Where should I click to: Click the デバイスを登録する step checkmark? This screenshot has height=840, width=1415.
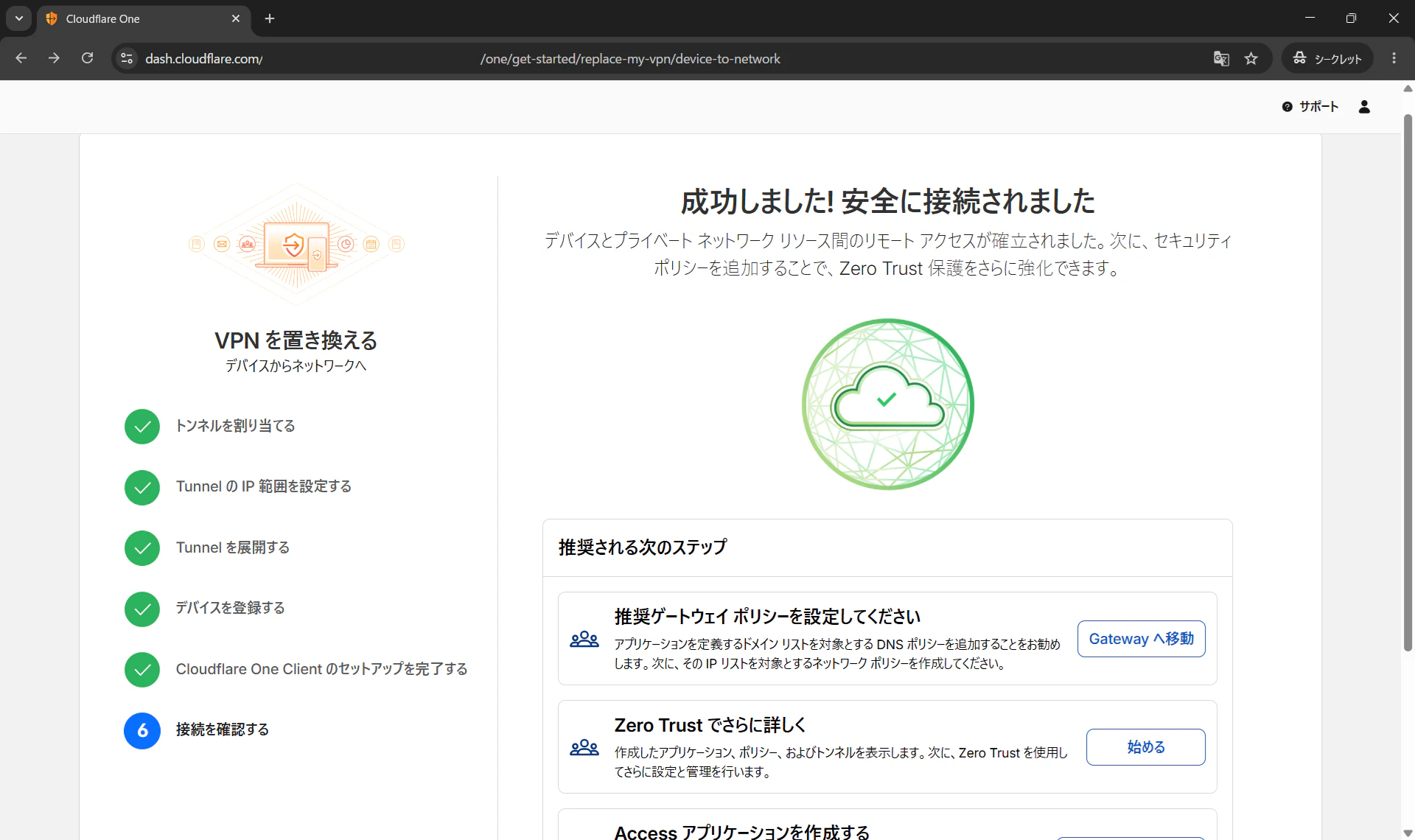tap(142, 609)
